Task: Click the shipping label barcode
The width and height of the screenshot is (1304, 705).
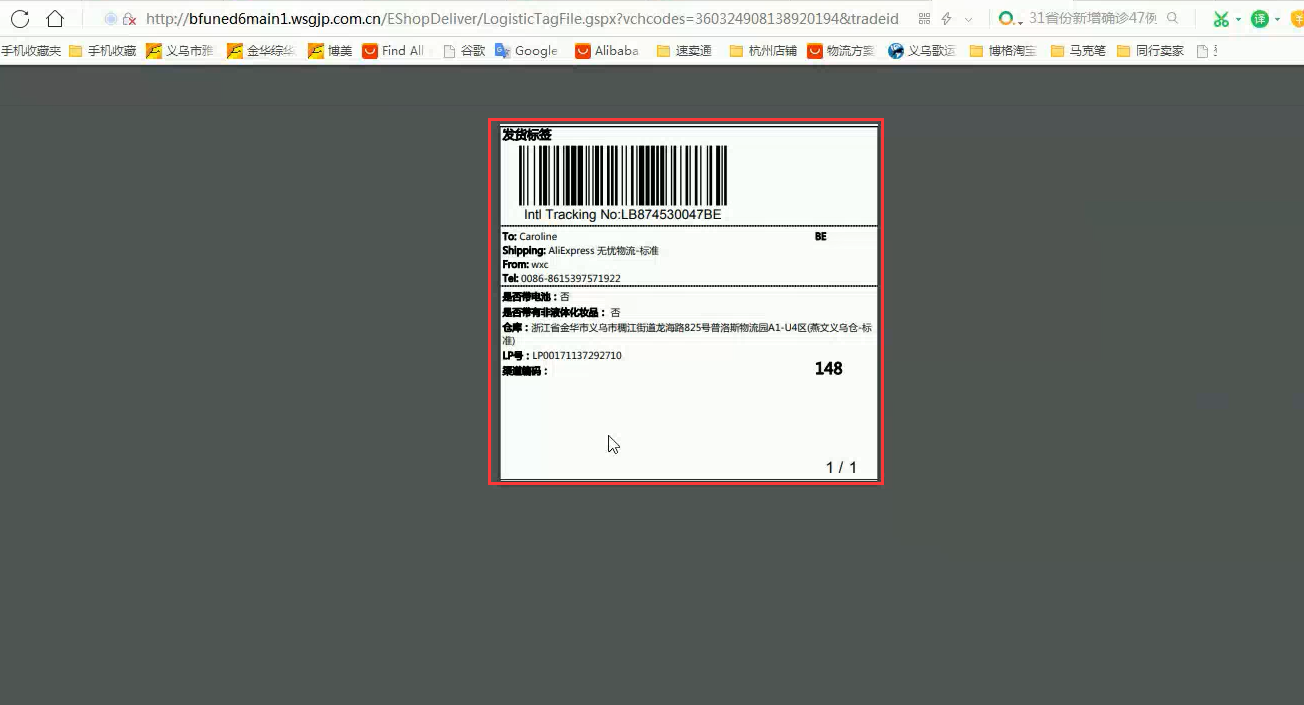Action: (x=623, y=175)
